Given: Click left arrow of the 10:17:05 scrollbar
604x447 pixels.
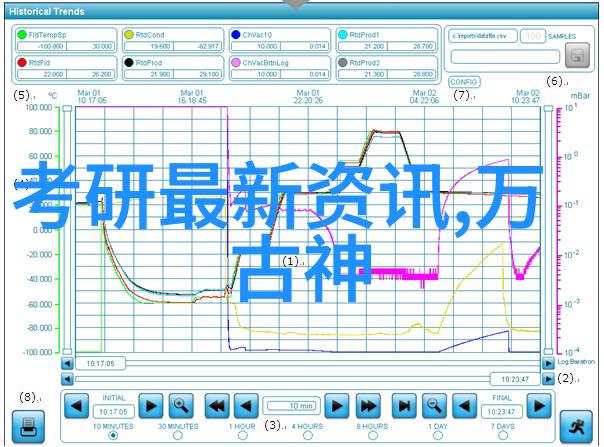Looking at the screenshot, I should click(x=67, y=363).
